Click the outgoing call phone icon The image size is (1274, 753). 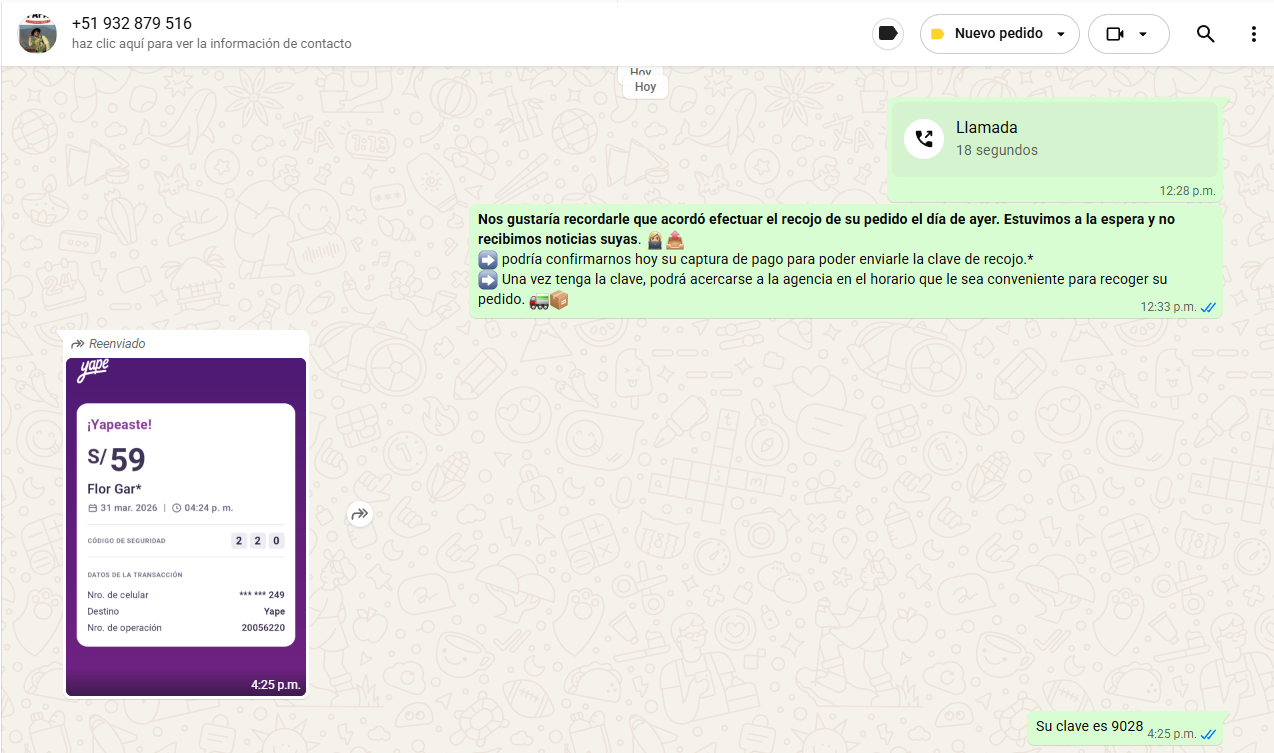[x=924, y=139]
